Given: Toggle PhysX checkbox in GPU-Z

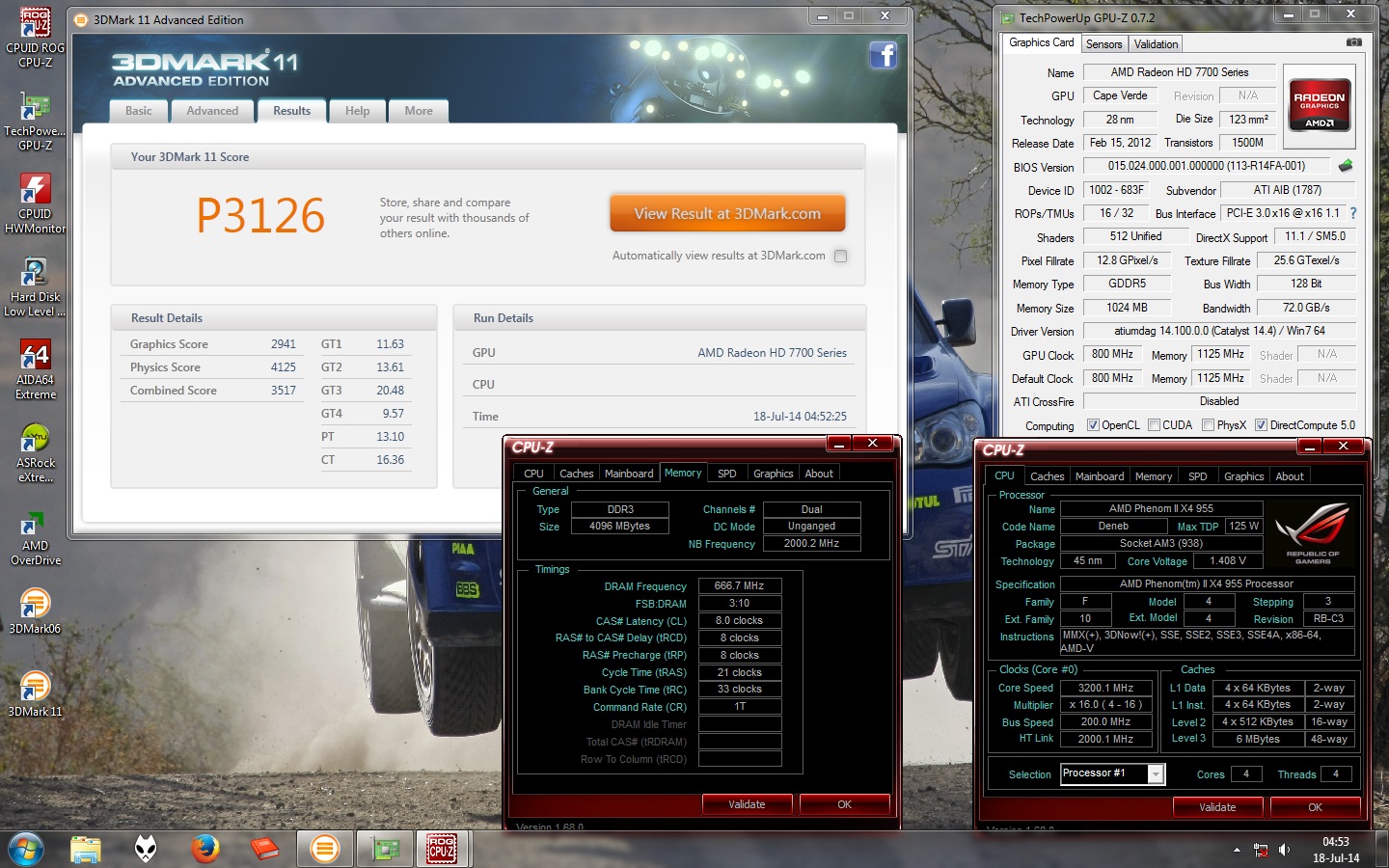Looking at the screenshot, I should pos(1208,425).
